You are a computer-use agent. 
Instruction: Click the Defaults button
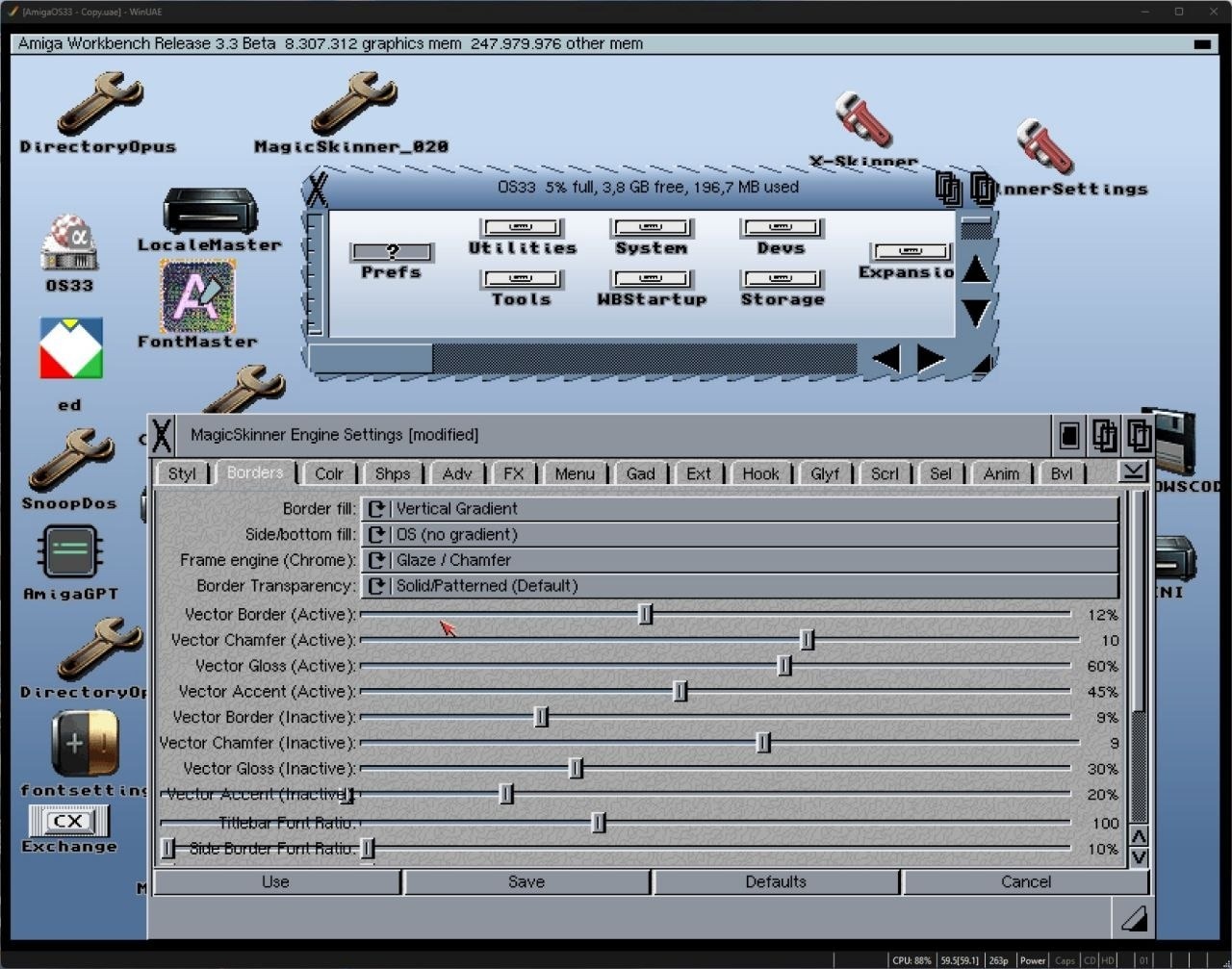point(776,881)
